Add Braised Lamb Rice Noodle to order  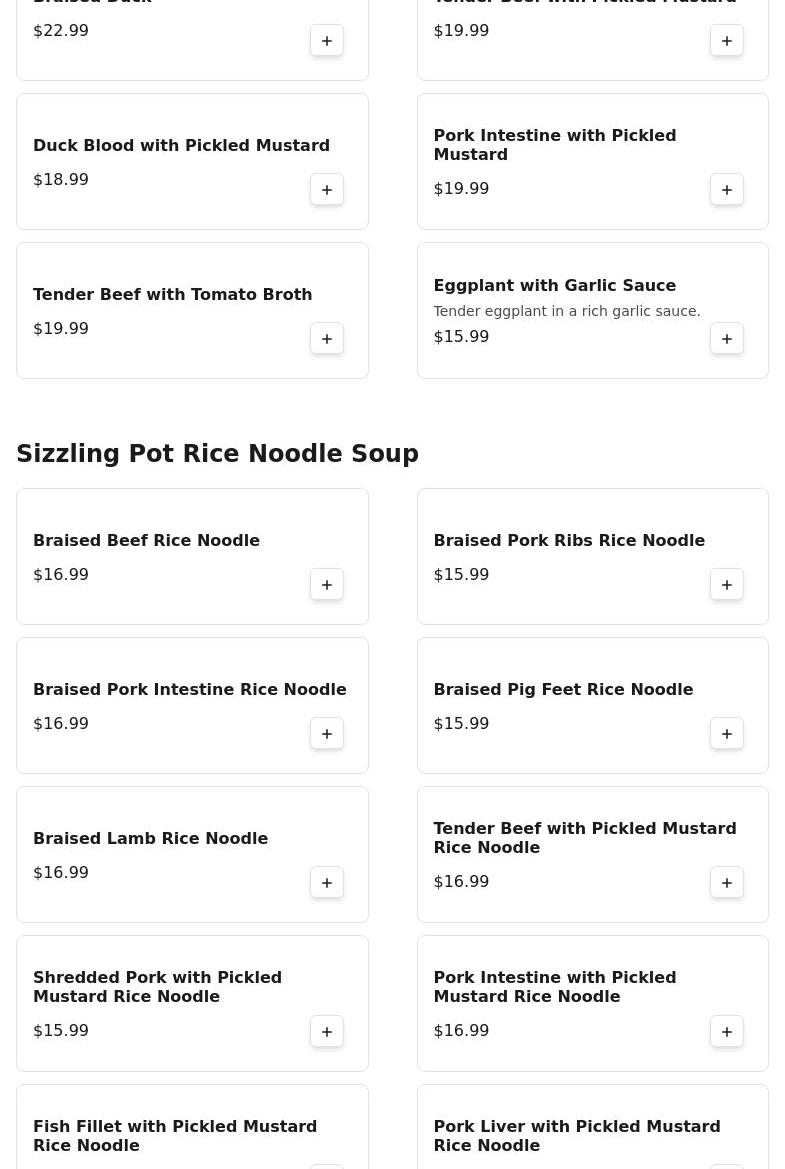[327, 883]
